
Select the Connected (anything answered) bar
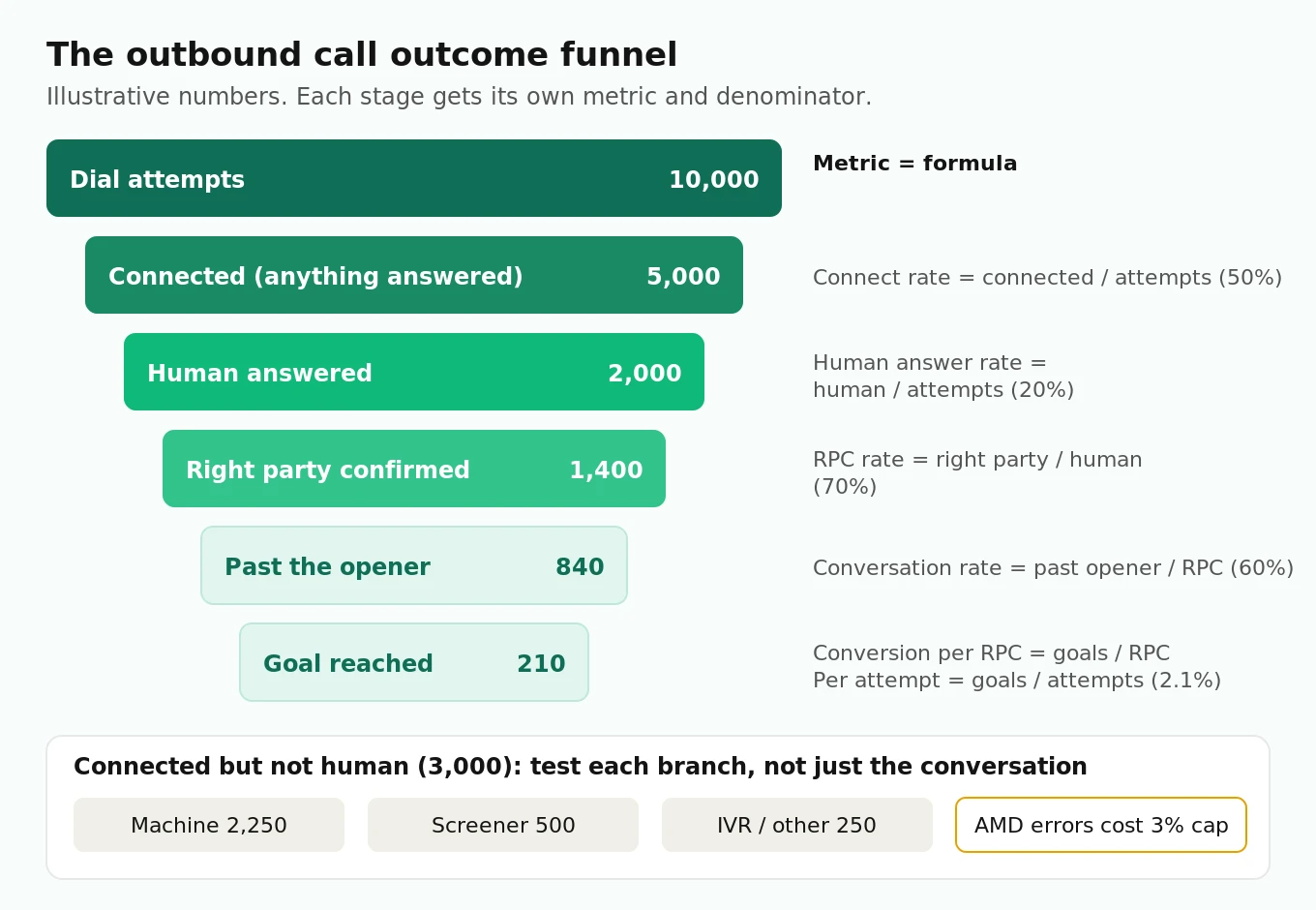pyautogui.click(x=414, y=275)
